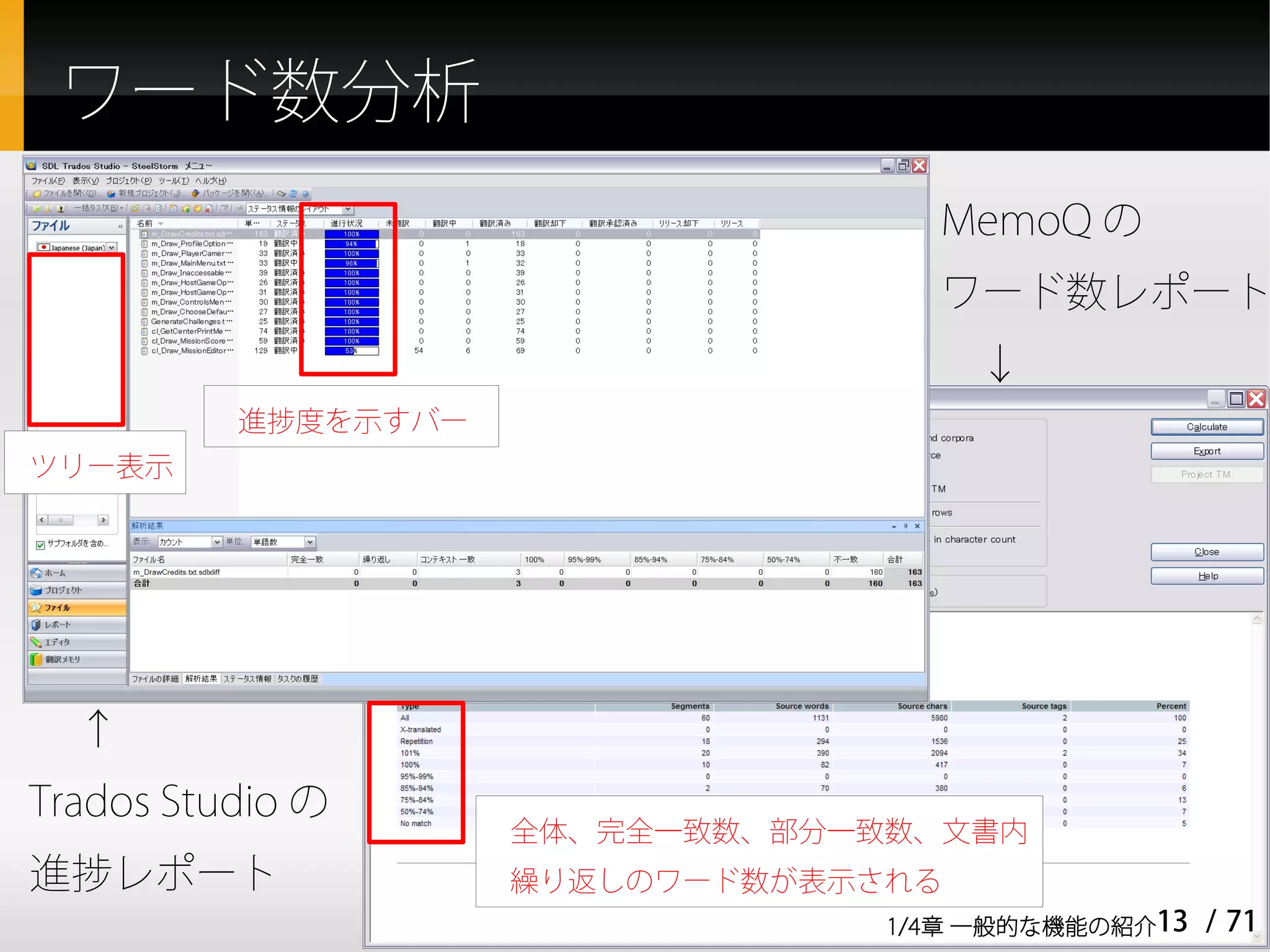This screenshot has width=1270, height=952.
Task: Click the ファイル magnifier icon in navigation pane
Action: click(x=37, y=608)
